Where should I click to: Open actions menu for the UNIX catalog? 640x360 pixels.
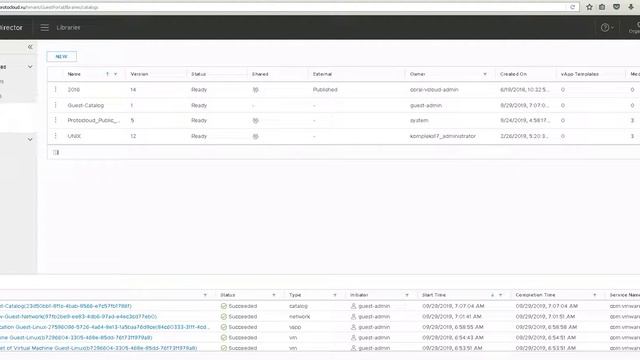click(56, 136)
